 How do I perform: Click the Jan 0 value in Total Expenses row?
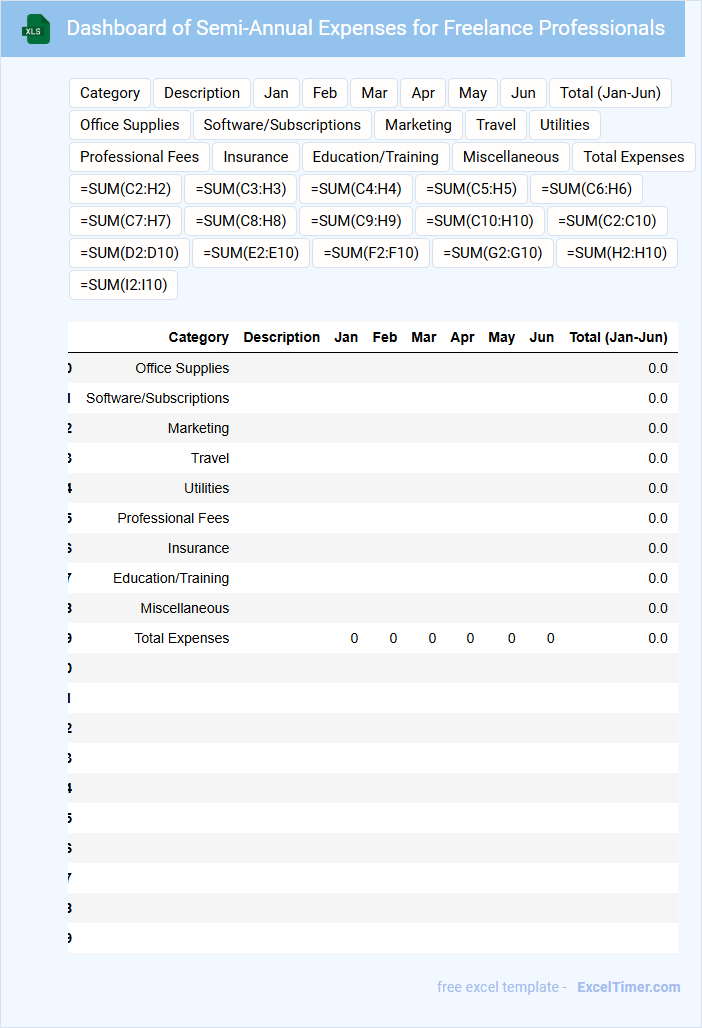[354, 639]
